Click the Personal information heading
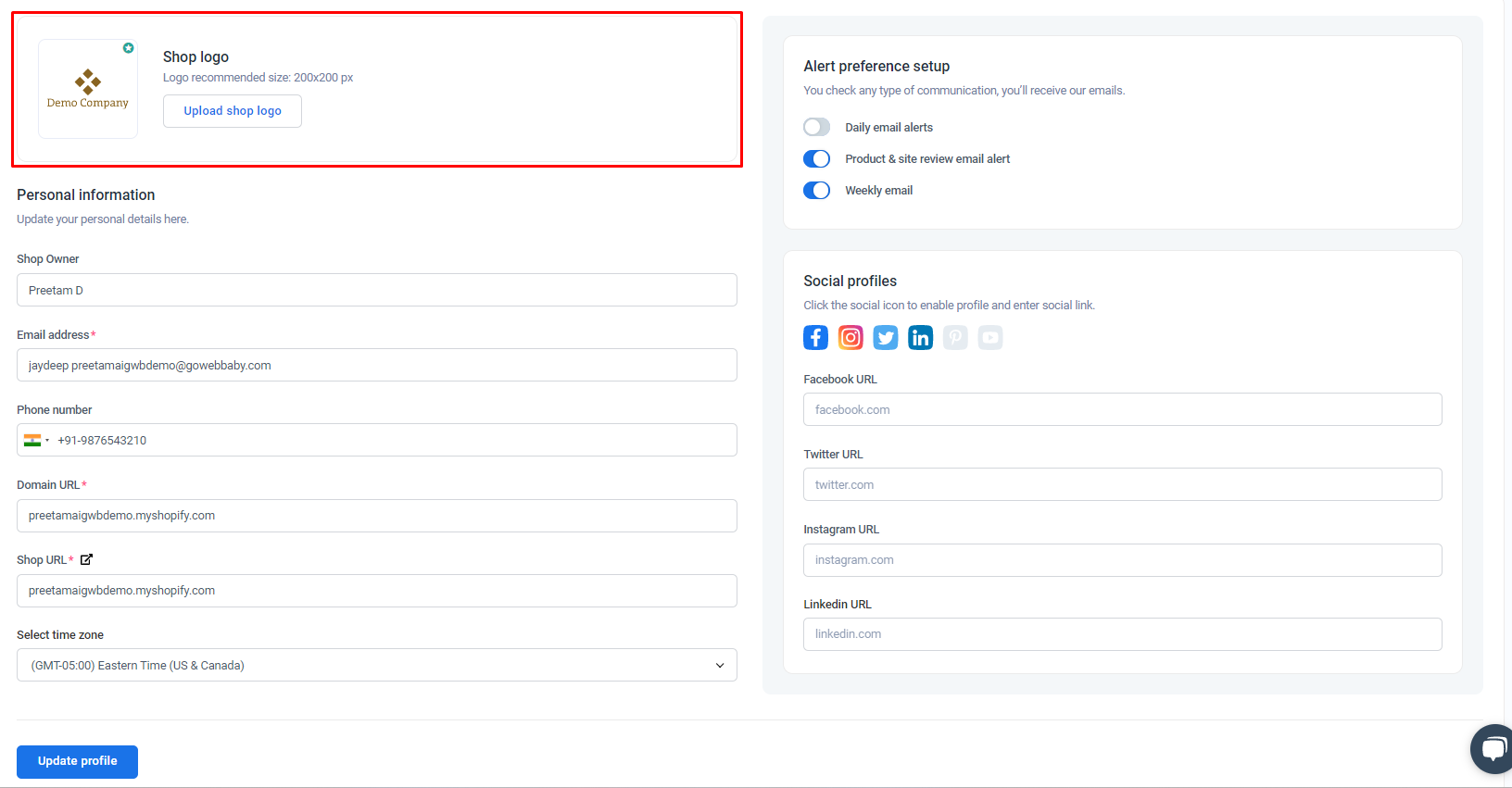1512x788 pixels. [x=86, y=194]
